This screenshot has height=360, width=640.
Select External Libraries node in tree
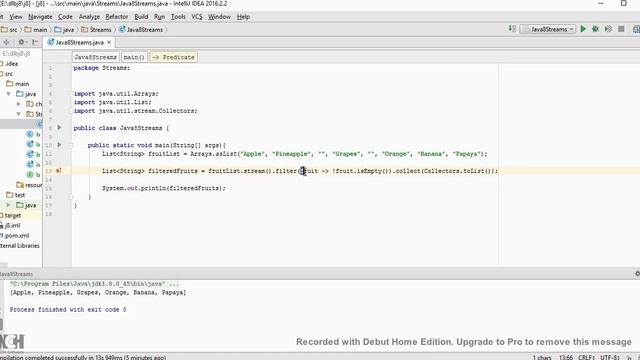pos(20,246)
